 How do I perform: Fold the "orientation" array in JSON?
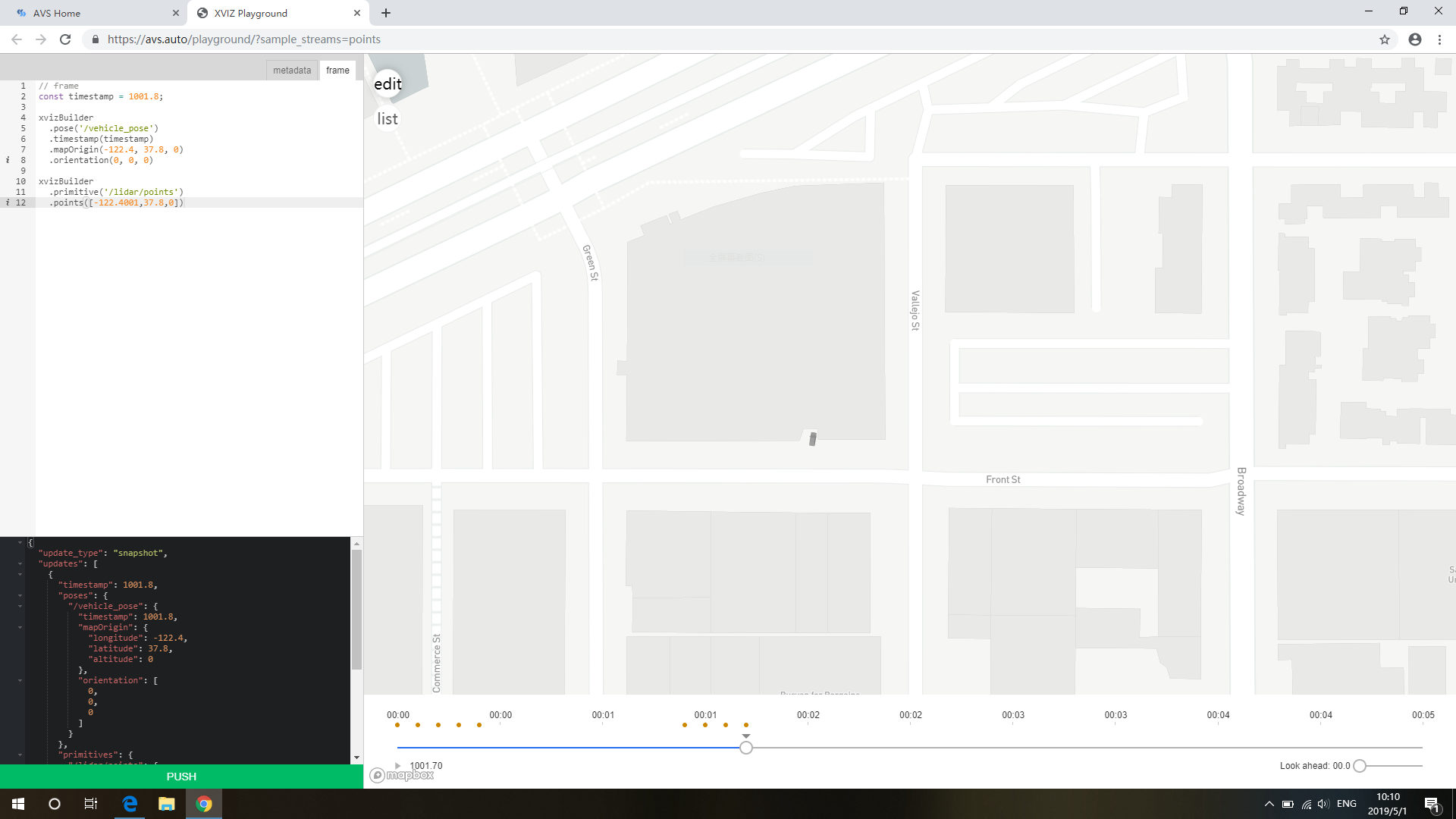click(20, 681)
